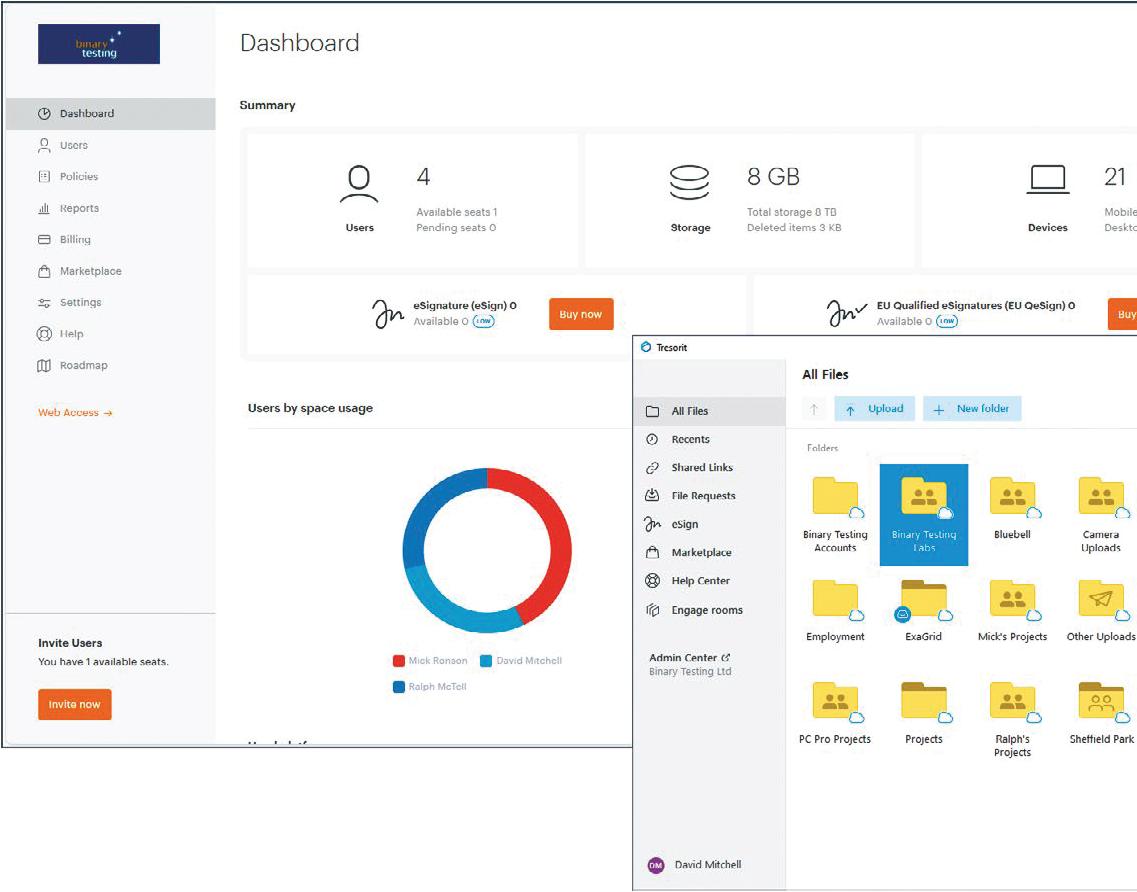Open the Mick's Projects folder

point(1012,611)
